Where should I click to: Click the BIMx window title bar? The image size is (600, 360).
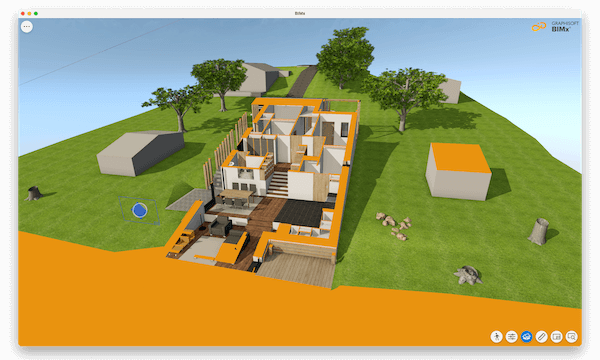tap(300, 13)
